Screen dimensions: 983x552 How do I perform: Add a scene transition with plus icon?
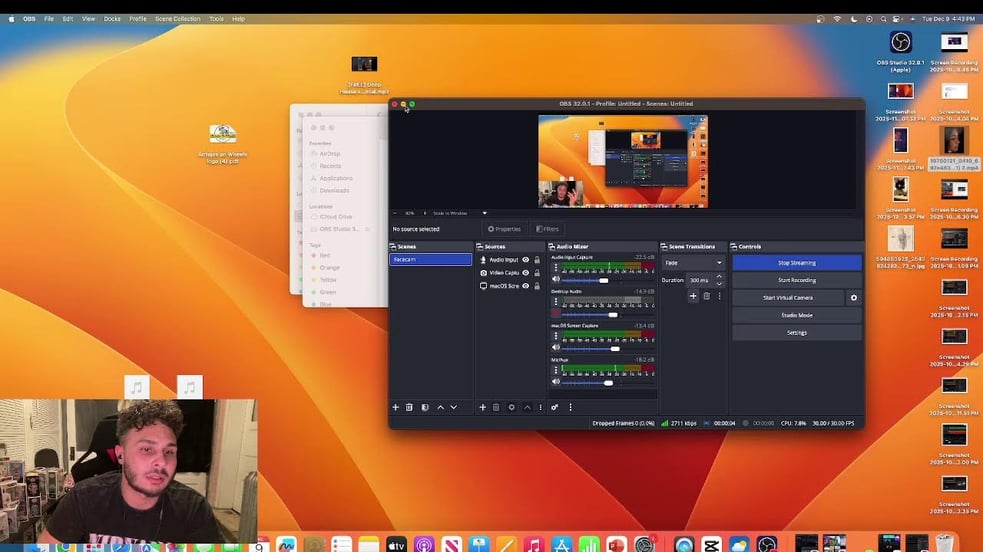[693, 296]
